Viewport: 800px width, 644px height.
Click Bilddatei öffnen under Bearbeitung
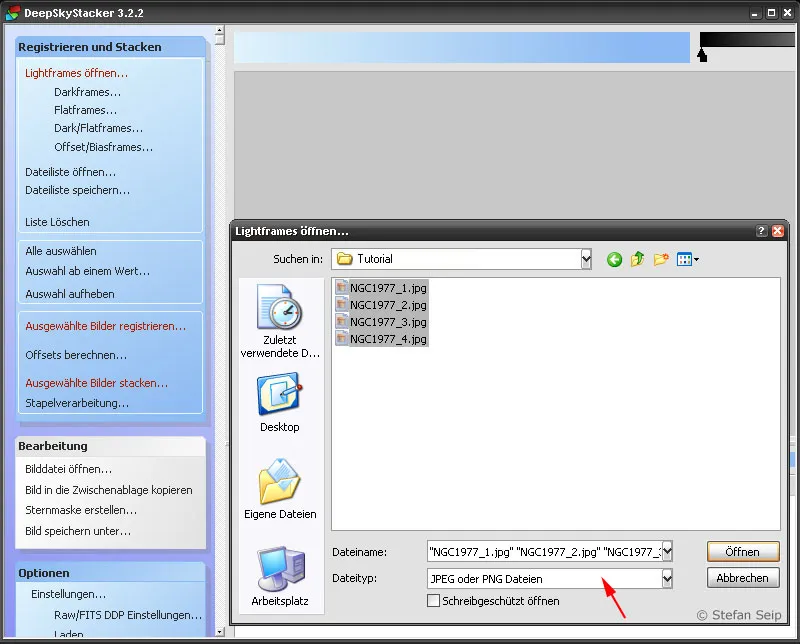(68, 469)
